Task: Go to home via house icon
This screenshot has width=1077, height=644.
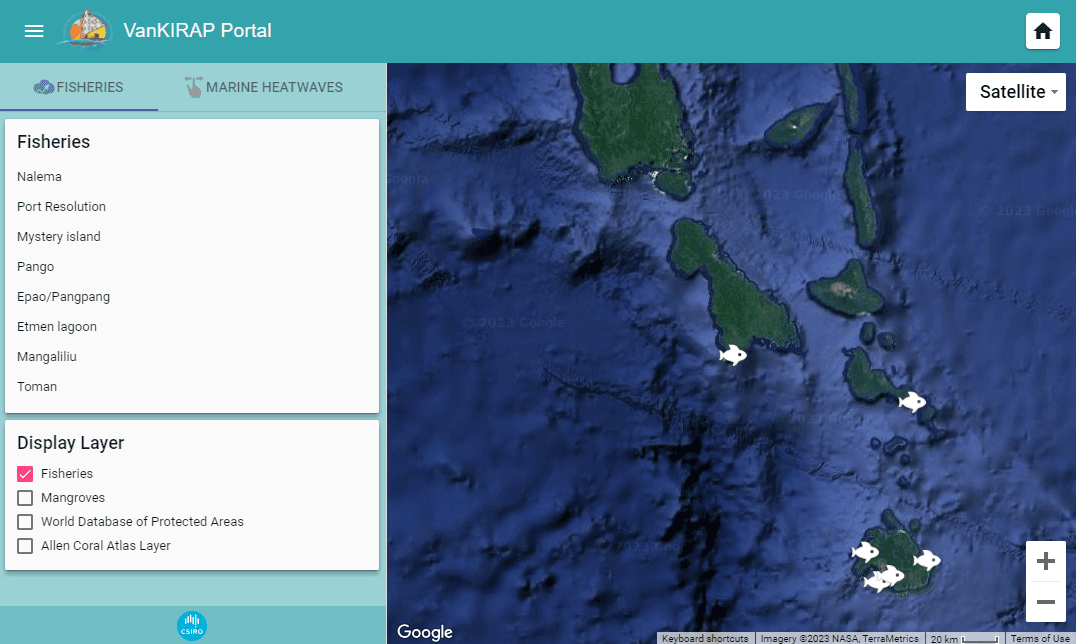Action: [x=1042, y=31]
